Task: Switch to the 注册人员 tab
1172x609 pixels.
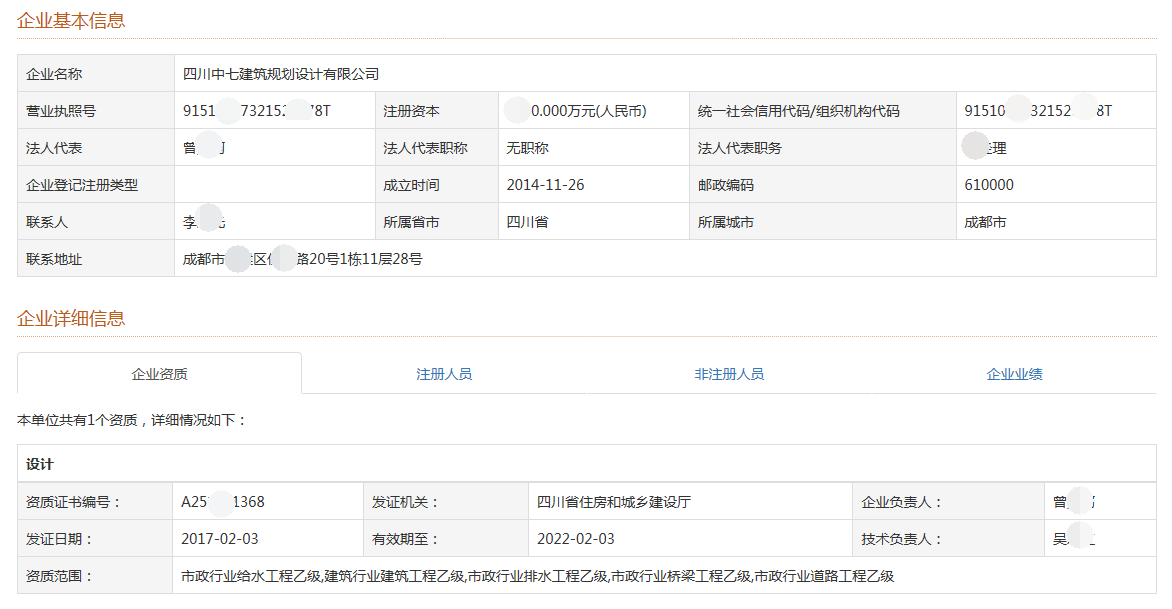Action: [x=444, y=374]
